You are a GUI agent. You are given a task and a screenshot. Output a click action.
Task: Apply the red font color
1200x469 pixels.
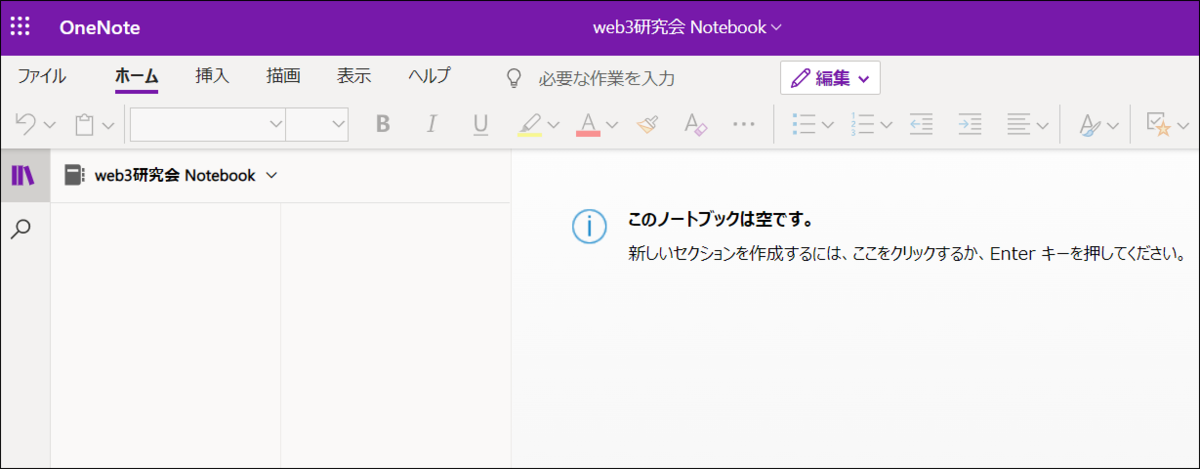coord(588,124)
